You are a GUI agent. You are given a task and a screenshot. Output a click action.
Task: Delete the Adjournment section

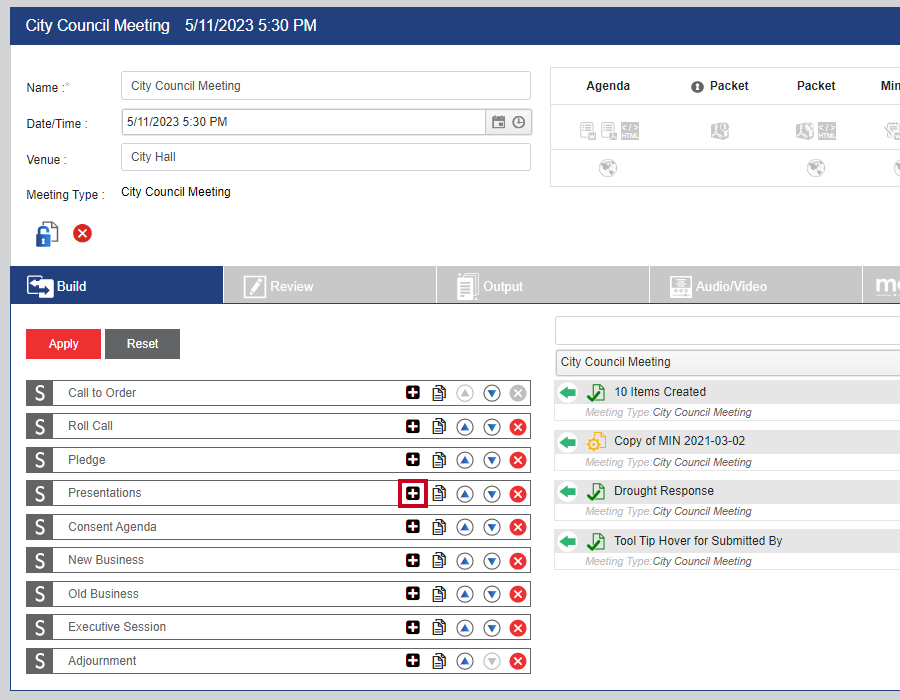coord(518,661)
